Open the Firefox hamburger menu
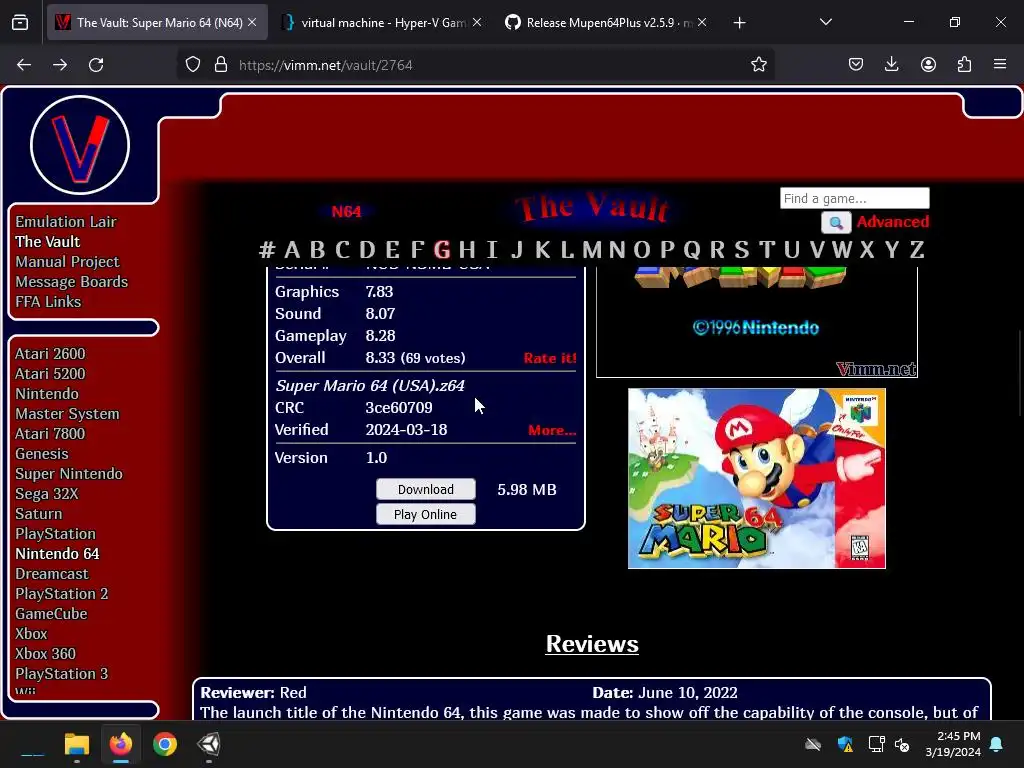 (1000, 65)
